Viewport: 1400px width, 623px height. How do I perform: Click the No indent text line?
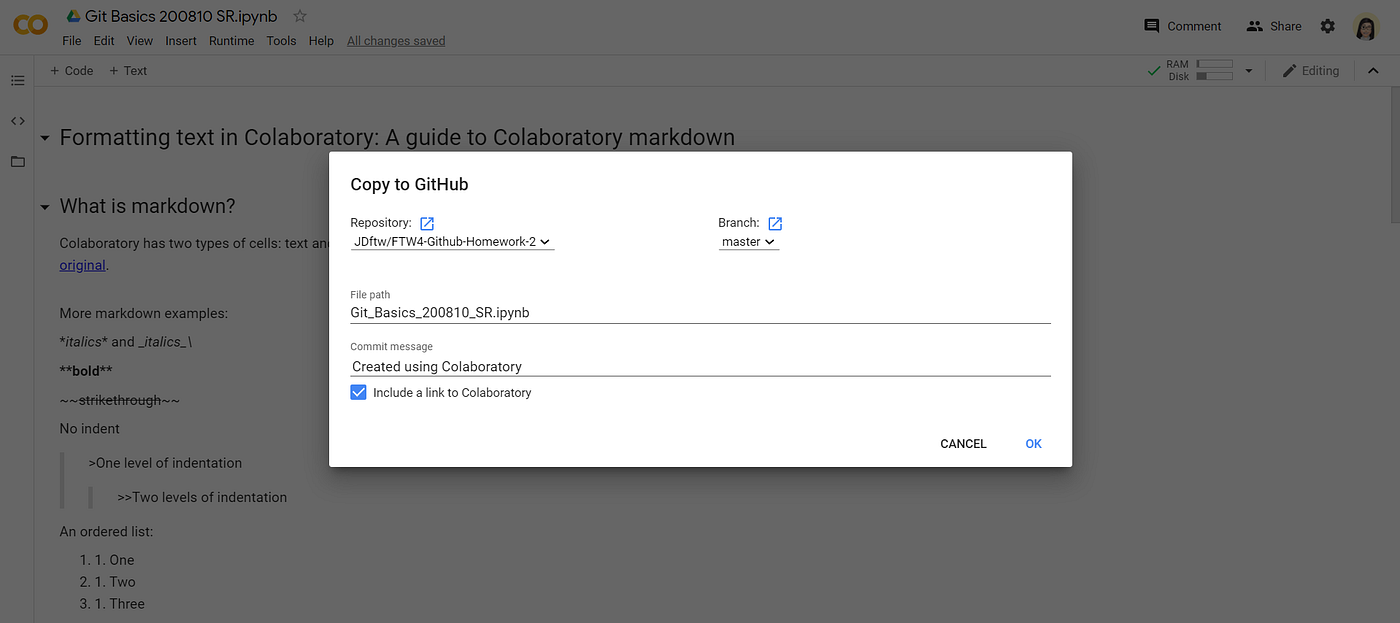89,428
